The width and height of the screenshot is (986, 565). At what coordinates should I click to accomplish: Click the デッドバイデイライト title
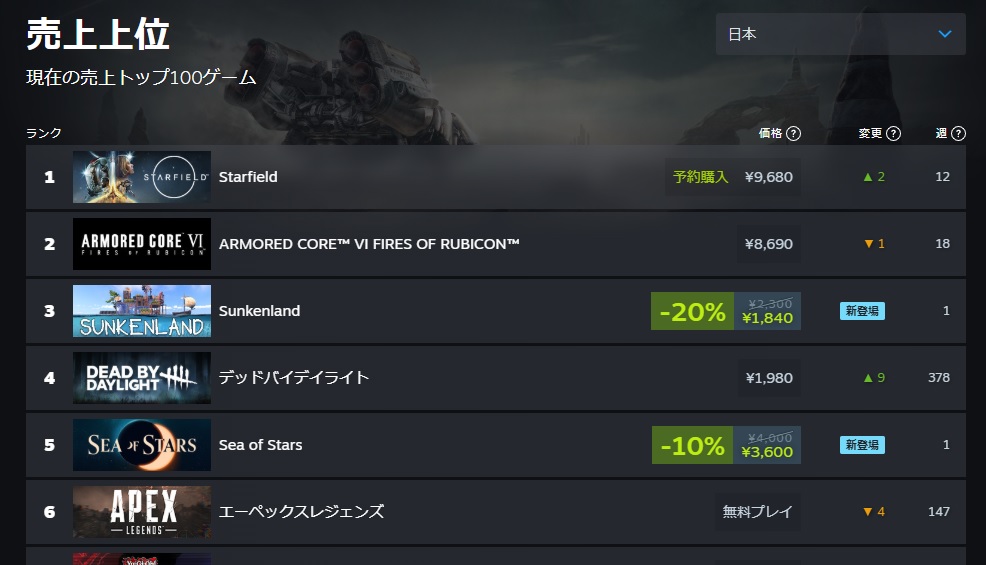294,378
